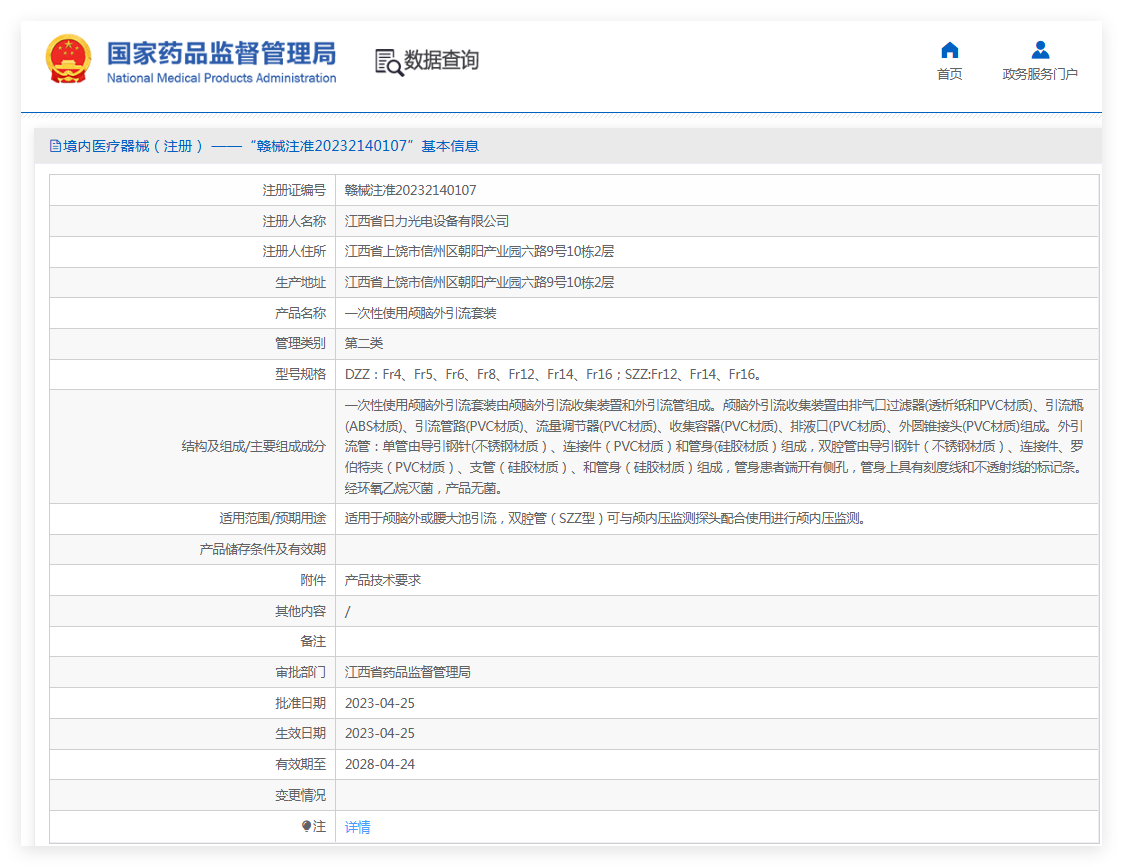The height and width of the screenshot is (867, 1123).
Task: Click the 注册人住所 row label
Action: click(294, 251)
